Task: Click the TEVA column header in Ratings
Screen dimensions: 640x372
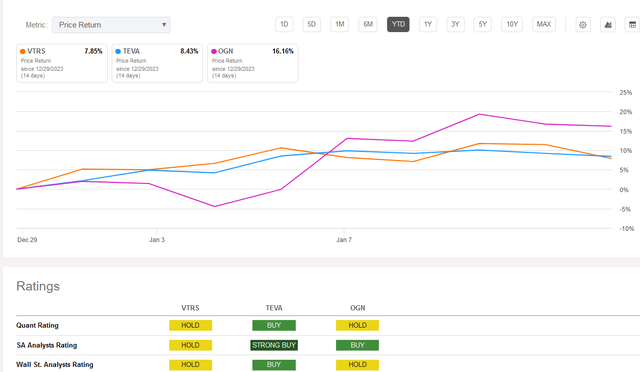Action: pyautogui.click(x=274, y=308)
